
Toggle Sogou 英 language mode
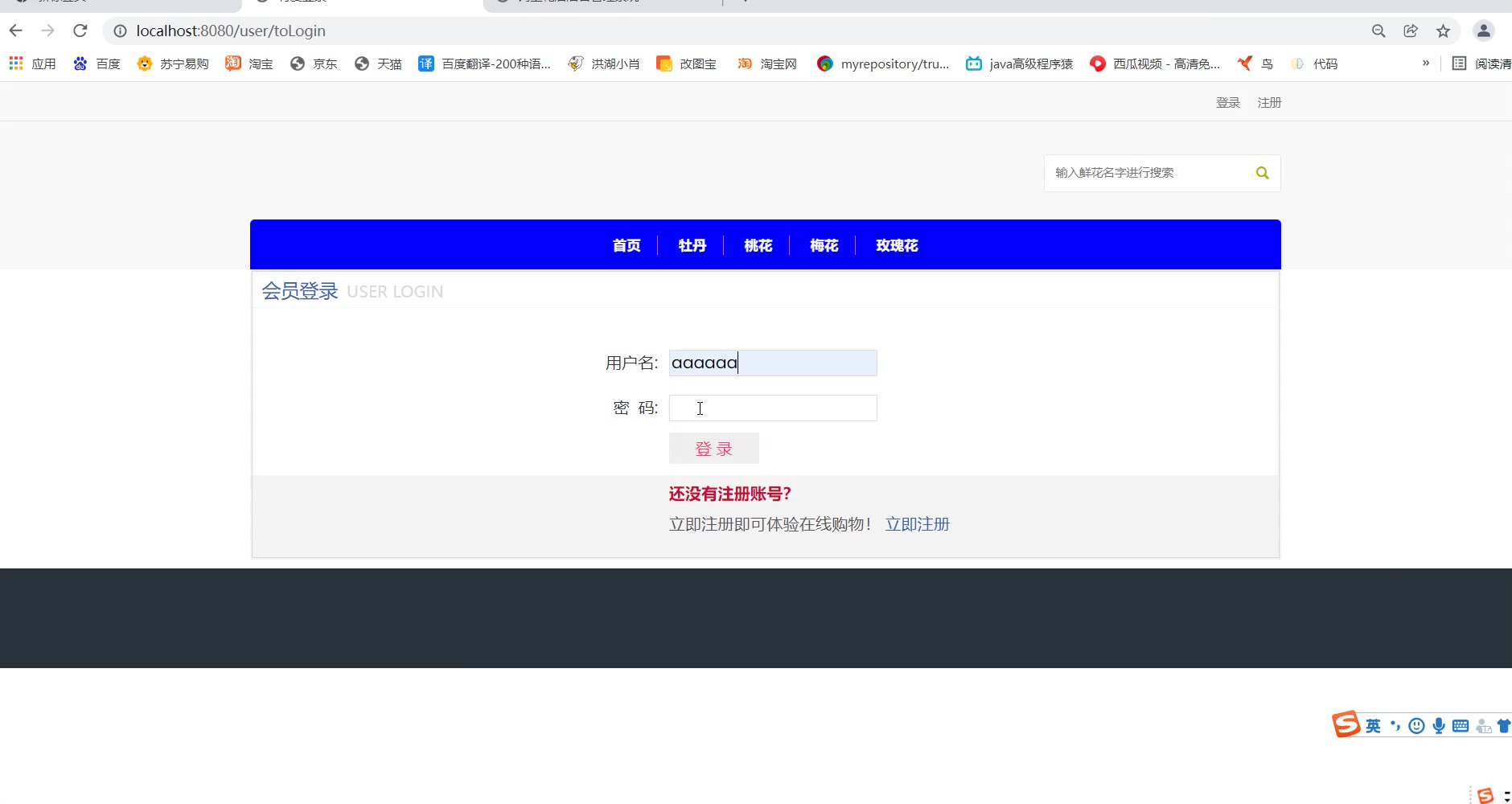point(1373,726)
